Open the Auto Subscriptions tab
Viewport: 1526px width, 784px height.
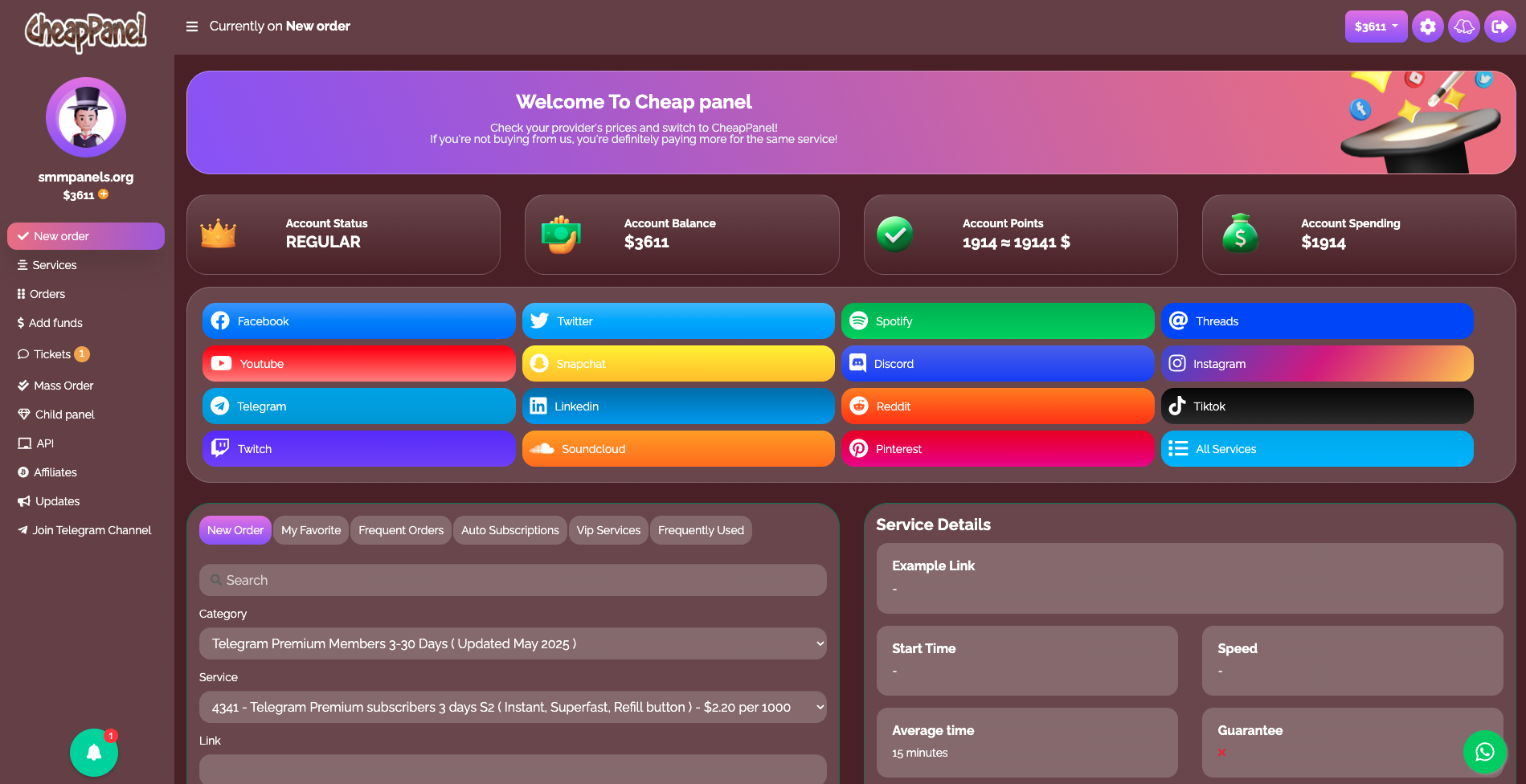point(509,530)
